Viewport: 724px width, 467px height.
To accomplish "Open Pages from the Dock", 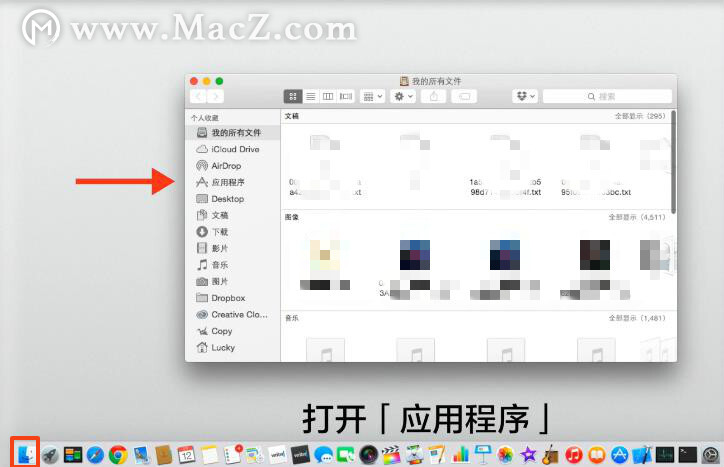I will 437,455.
